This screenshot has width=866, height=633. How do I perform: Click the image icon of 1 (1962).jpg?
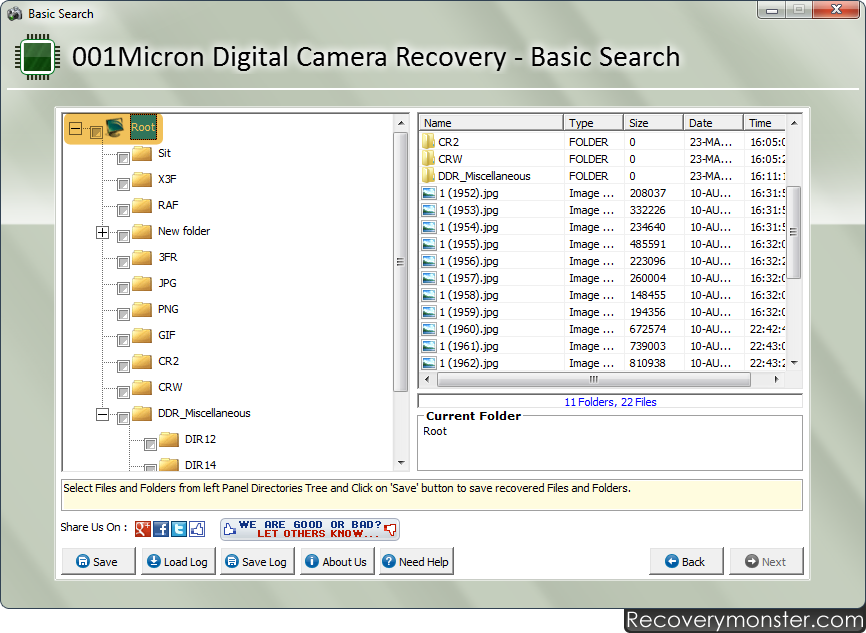pyautogui.click(x=429, y=363)
